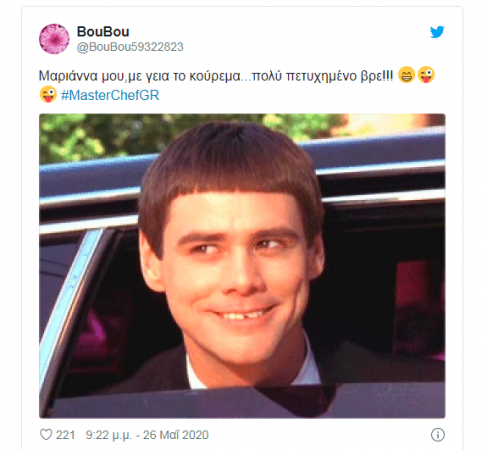Viewport: 482px width, 450px height.
Task: Click the winking tongue emoji after grinning emoji
Action: click(426, 75)
